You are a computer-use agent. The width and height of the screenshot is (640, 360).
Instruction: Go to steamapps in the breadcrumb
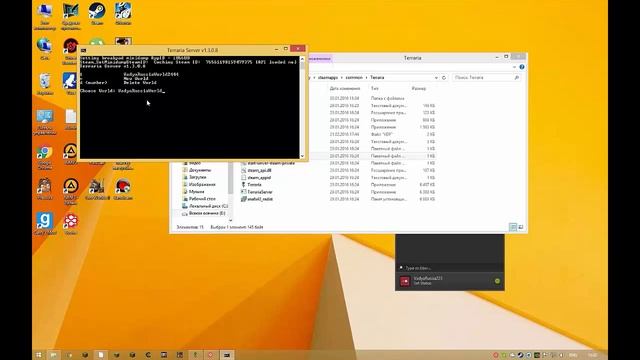click(x=328, y=78)
